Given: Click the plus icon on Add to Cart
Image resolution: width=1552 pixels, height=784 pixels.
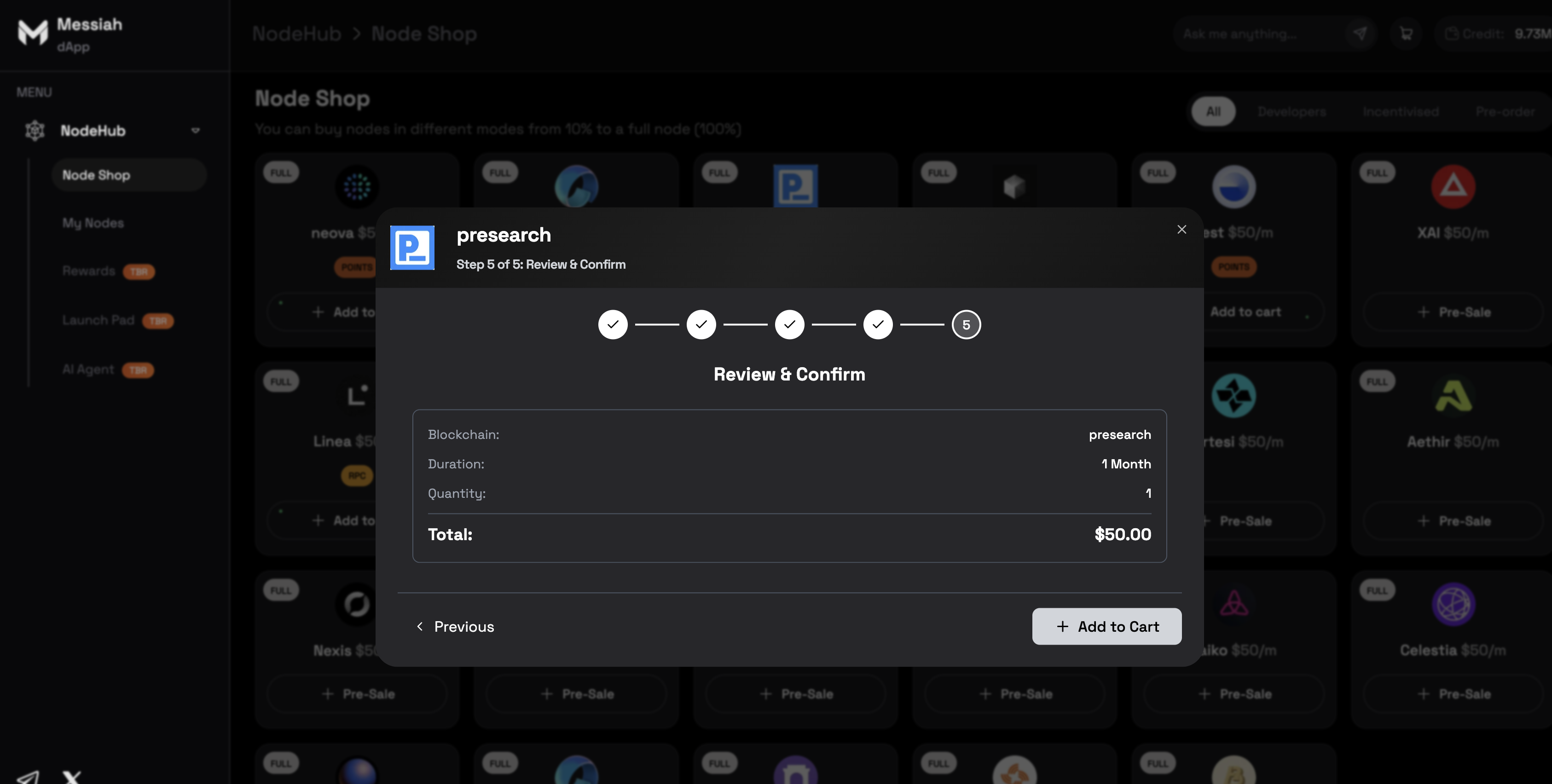Looking at the screenshot, I should (x=1063, y=626).
